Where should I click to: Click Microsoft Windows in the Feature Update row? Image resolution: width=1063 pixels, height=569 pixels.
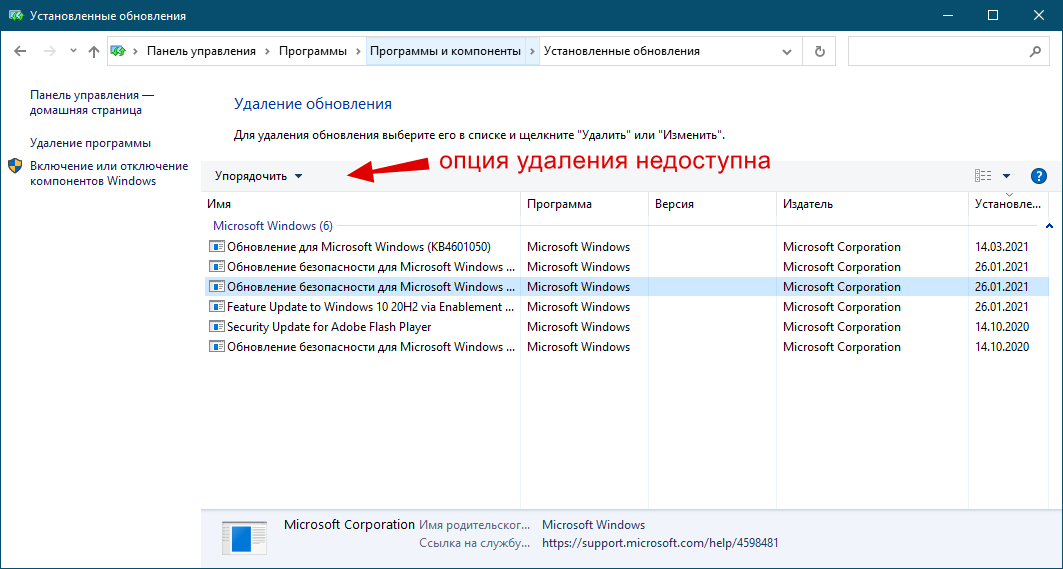(578, 307)
